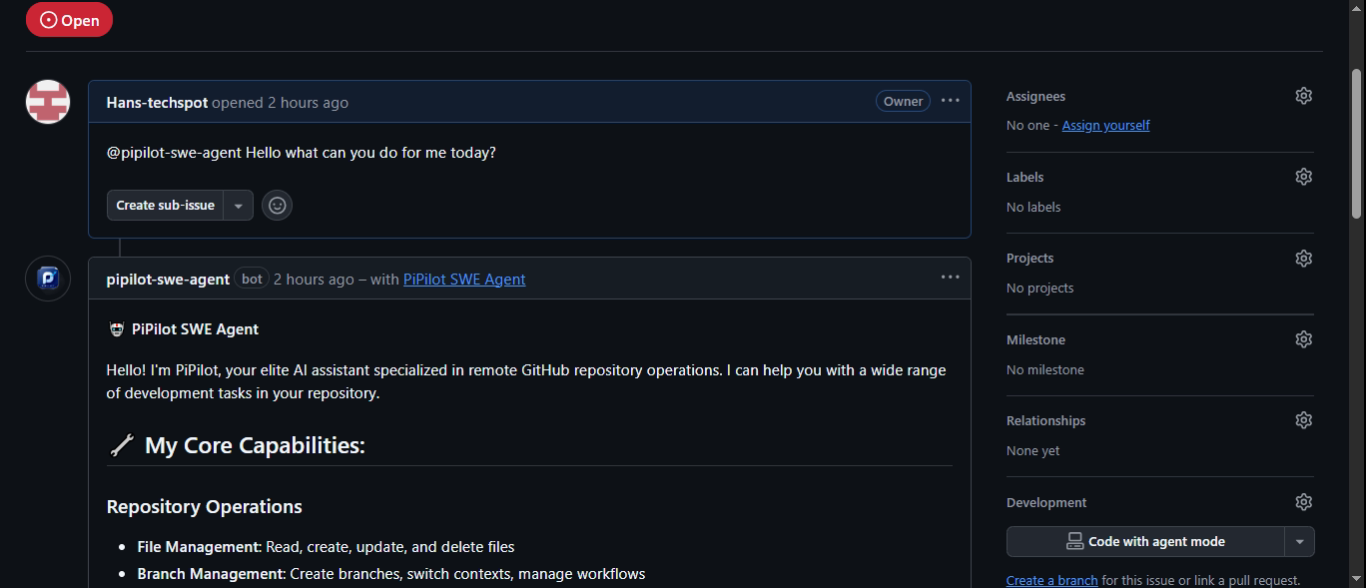Open the Projects gear settings
This screenshot has height=588, width=1366.
(x=1303, y=258)
